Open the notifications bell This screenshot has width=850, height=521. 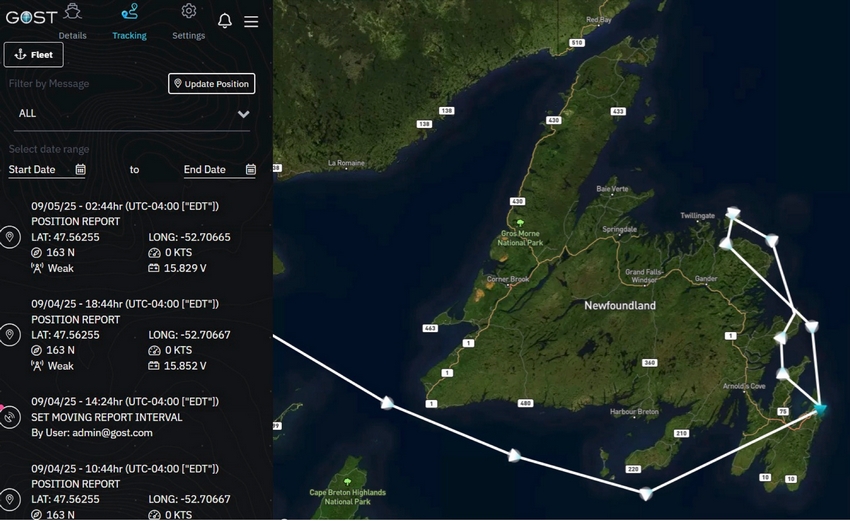tap(225, 21)
